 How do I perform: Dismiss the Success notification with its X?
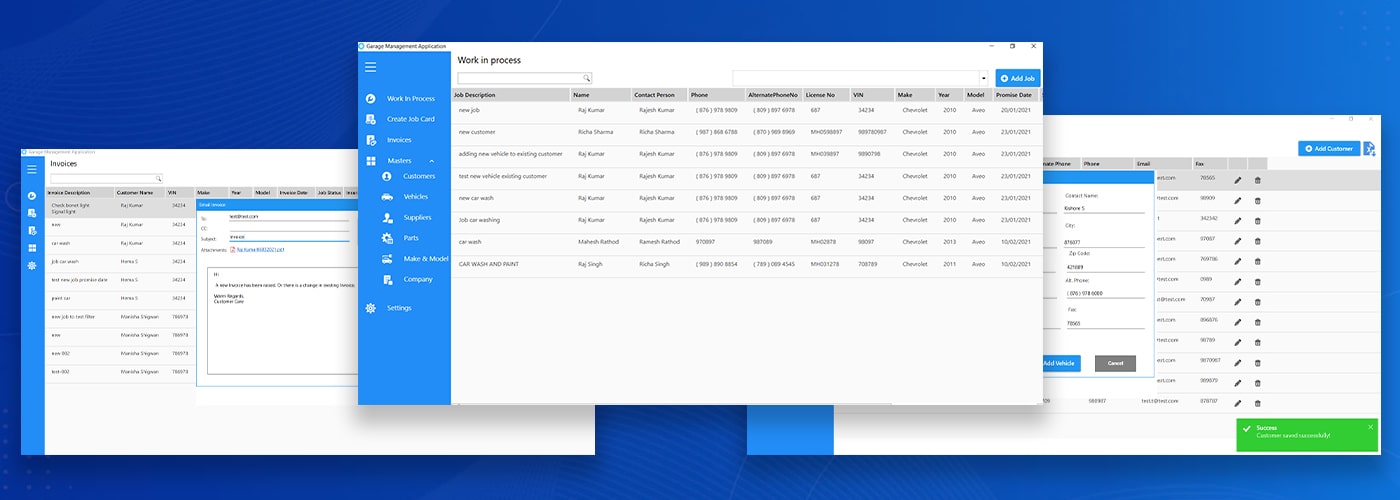pos(1370,427)
